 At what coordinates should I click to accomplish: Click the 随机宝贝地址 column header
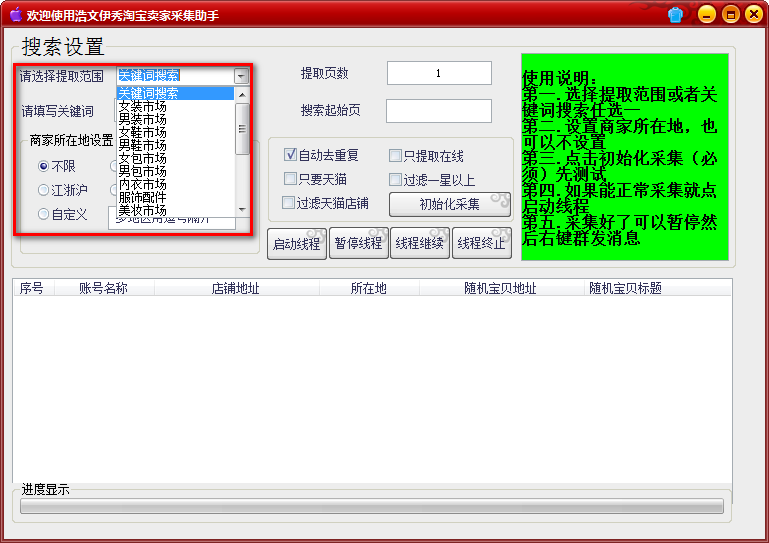pos(501,288)
